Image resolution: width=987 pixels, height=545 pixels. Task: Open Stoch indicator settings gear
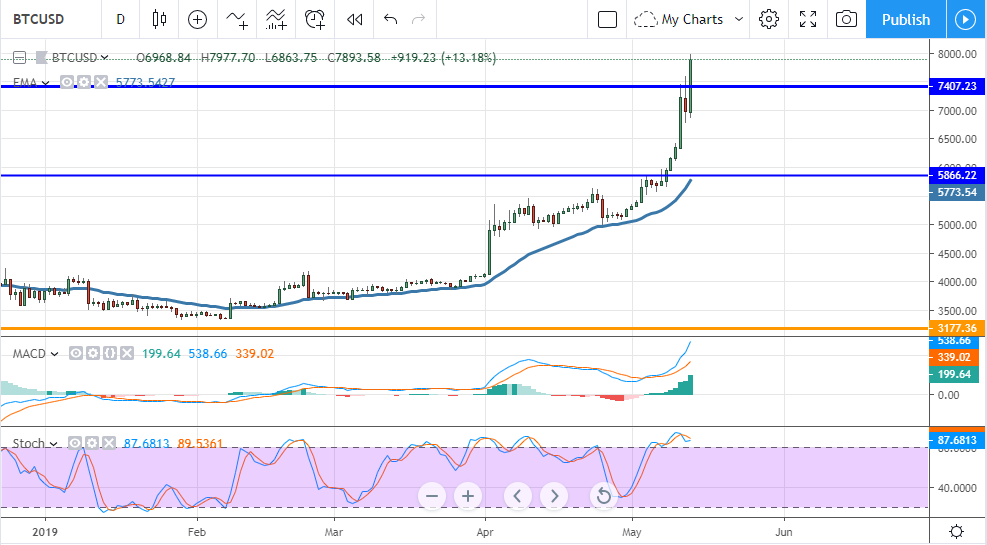coord(92,444)
